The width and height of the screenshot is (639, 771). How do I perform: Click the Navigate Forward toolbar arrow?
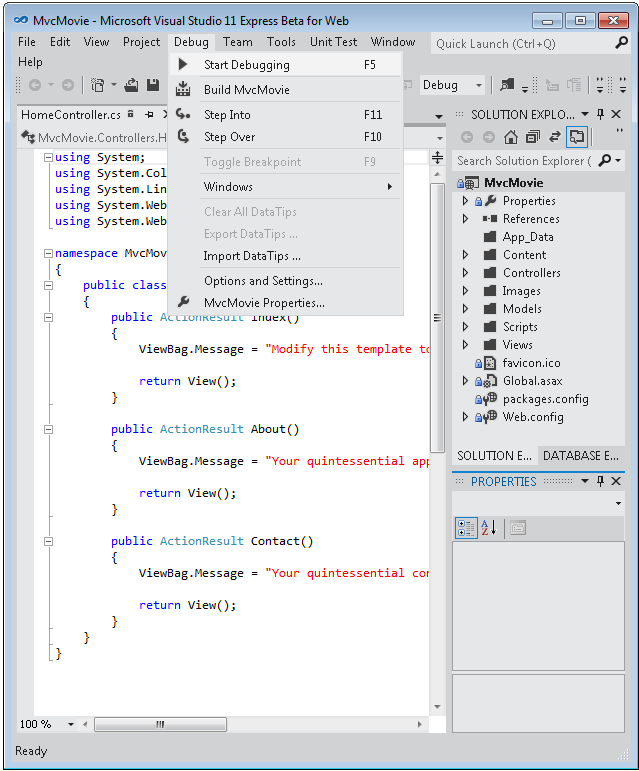click(68, 85)
